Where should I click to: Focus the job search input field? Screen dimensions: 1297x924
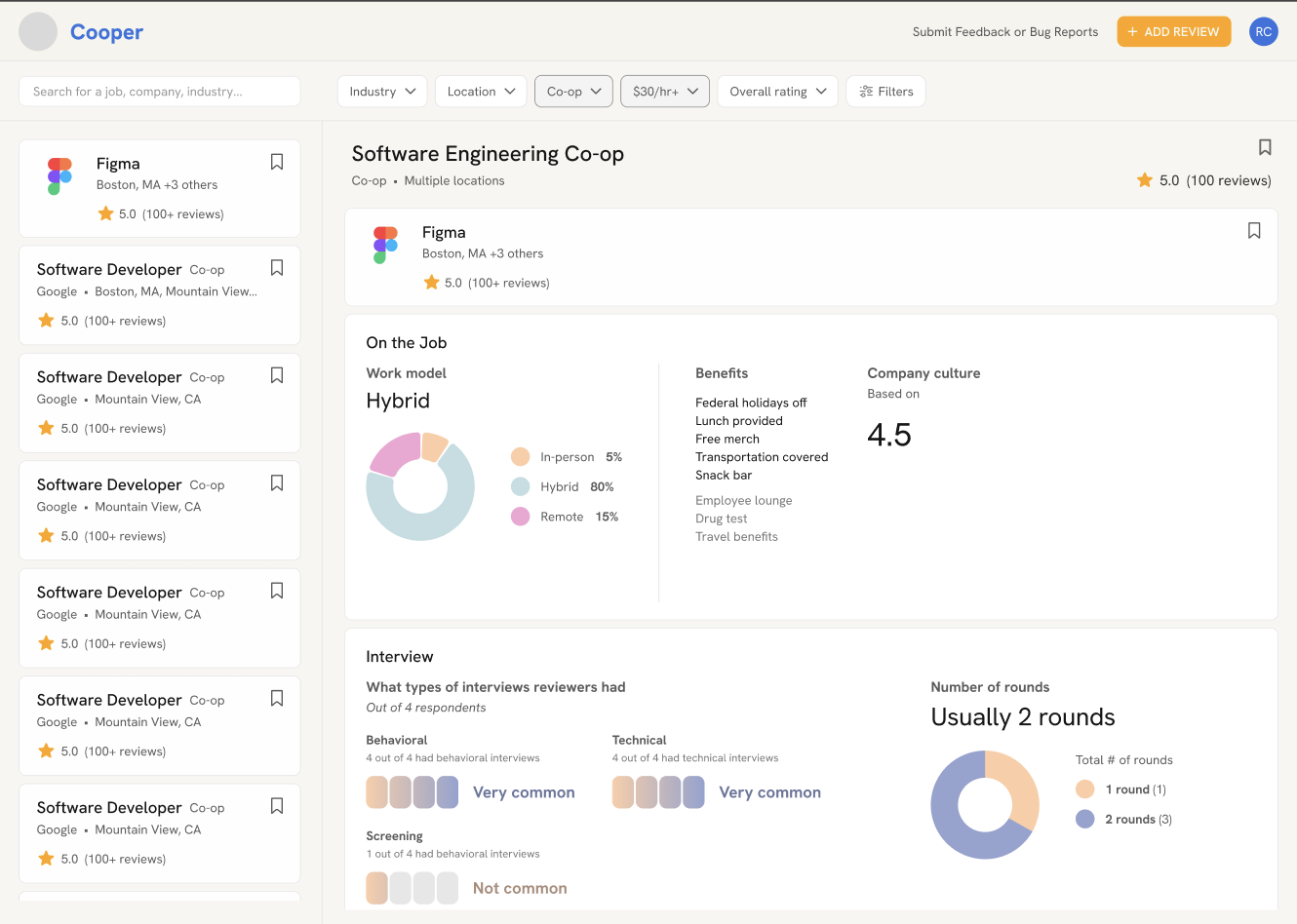pyautogui.click(x=160, y=92)
